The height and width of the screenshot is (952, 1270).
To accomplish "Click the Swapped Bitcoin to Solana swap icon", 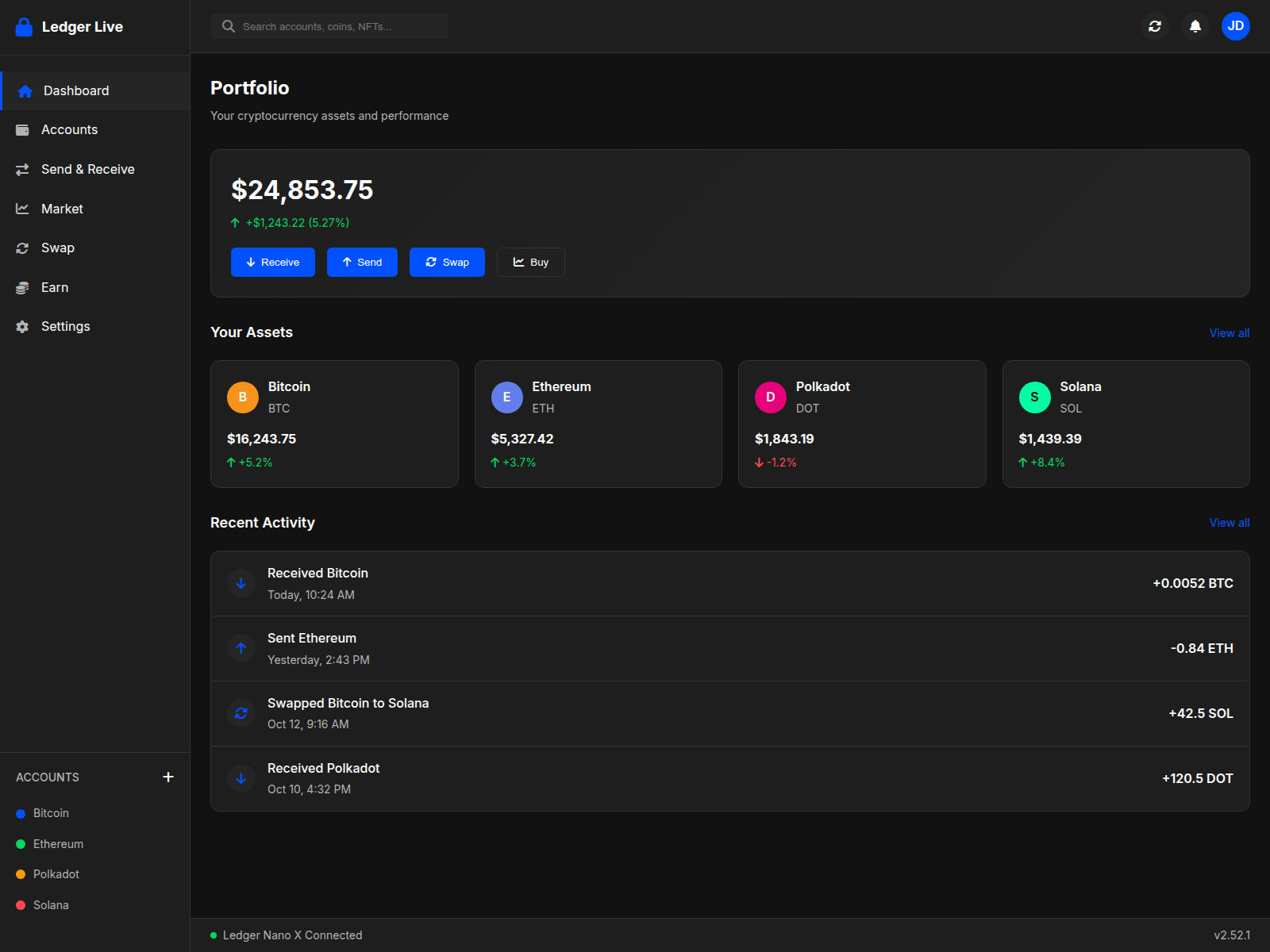I will [x=241, y=713].
